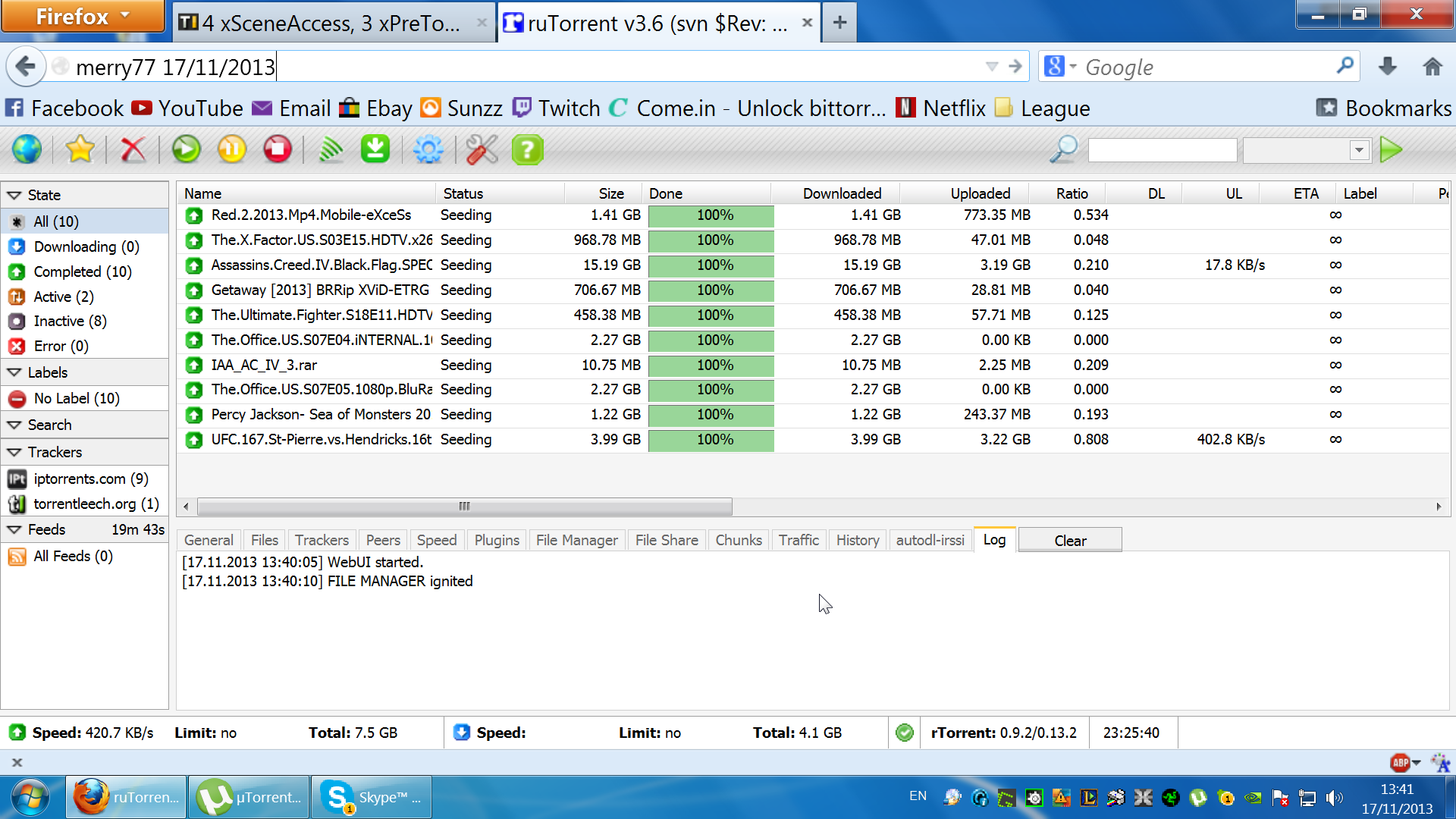Open the Trackers details tab
The image size is (1456, 819).
pos(322,540)
